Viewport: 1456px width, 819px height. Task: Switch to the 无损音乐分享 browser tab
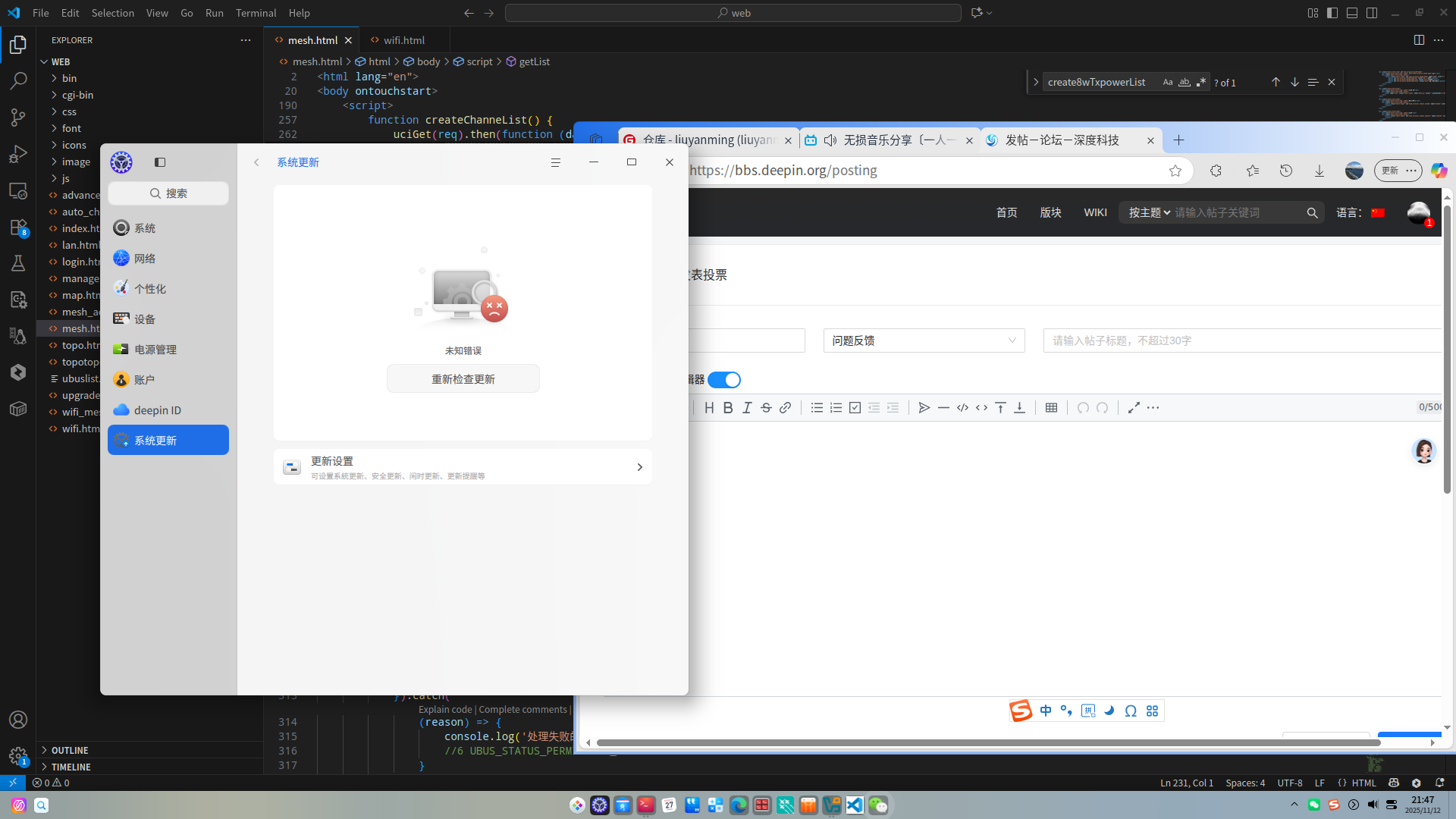pos(890,140)
